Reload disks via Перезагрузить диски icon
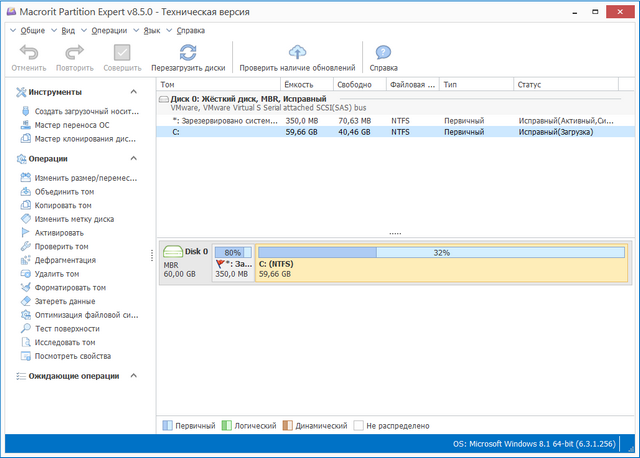 188,52
